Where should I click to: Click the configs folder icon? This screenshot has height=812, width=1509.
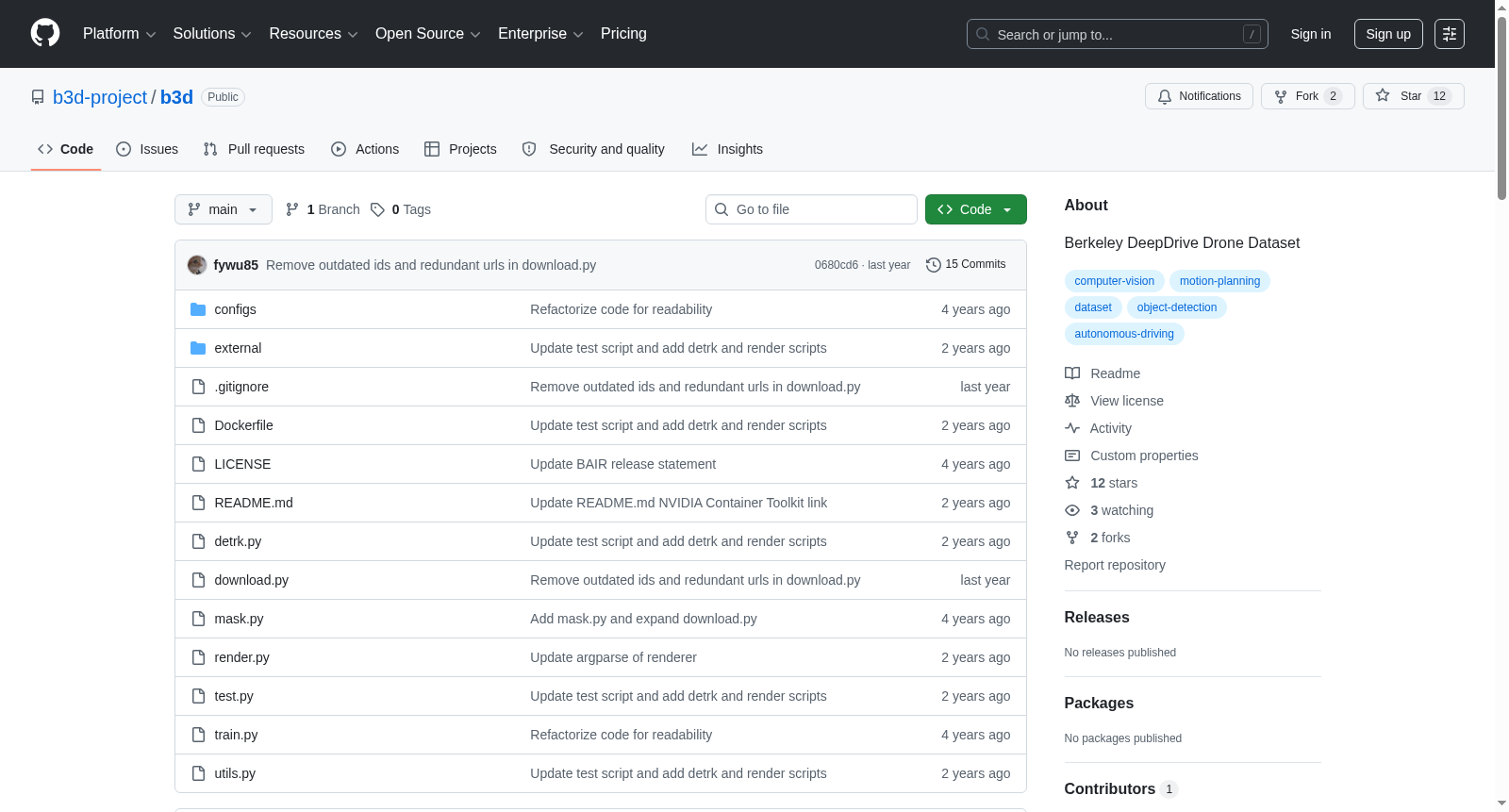coord(198,309)
